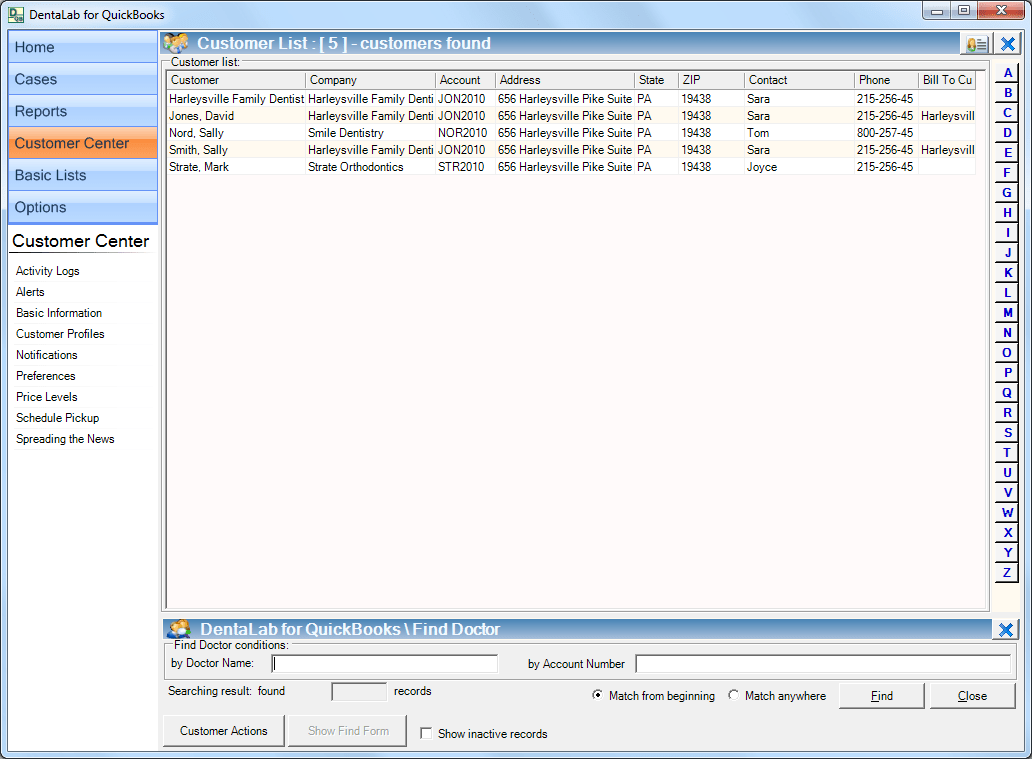The height and width of the screenshot is (759, 1032).
Task: Select the letter M in alphabet index
Action: coord(1006,312)
